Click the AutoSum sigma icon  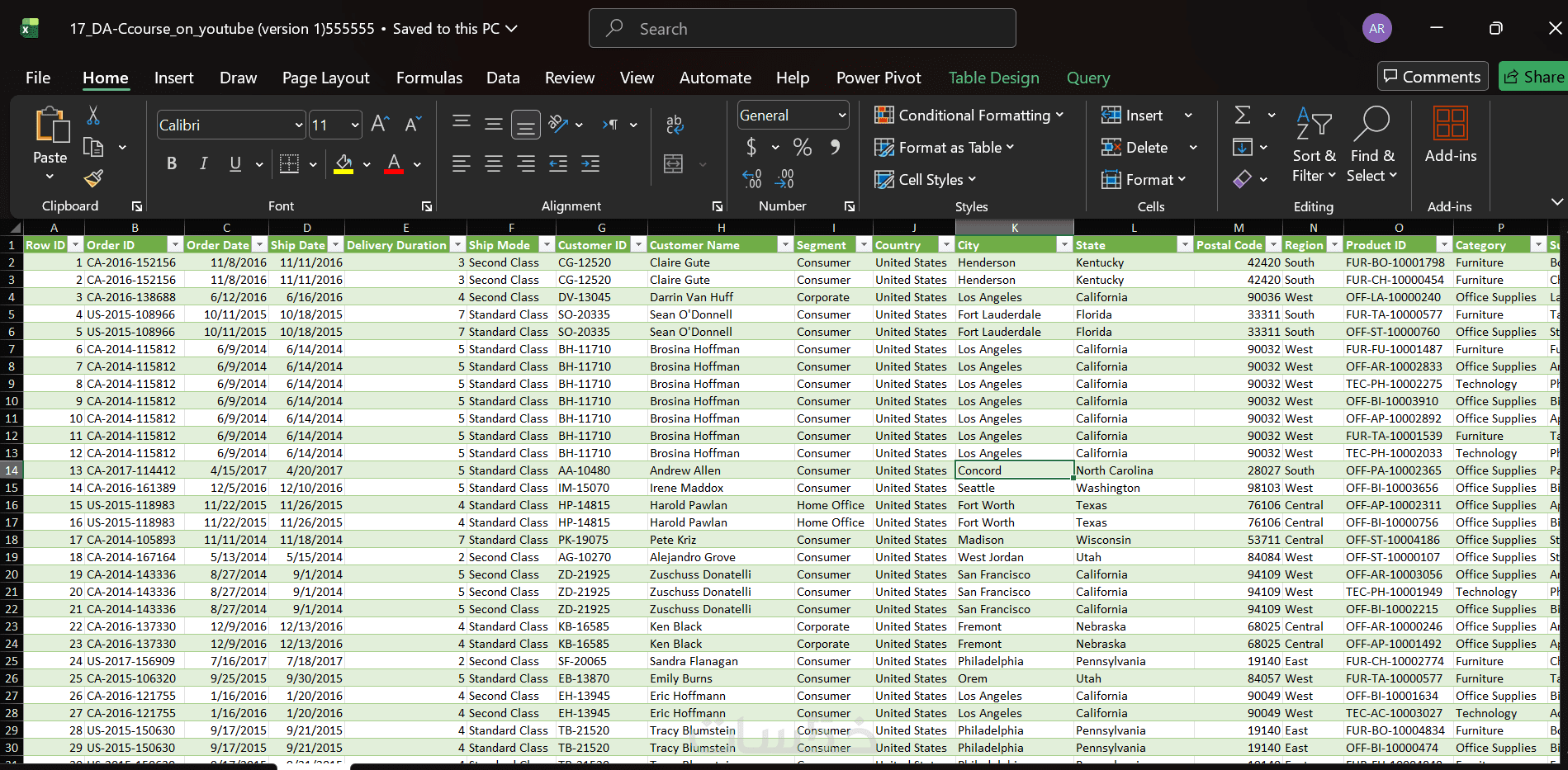point(1243,116)
